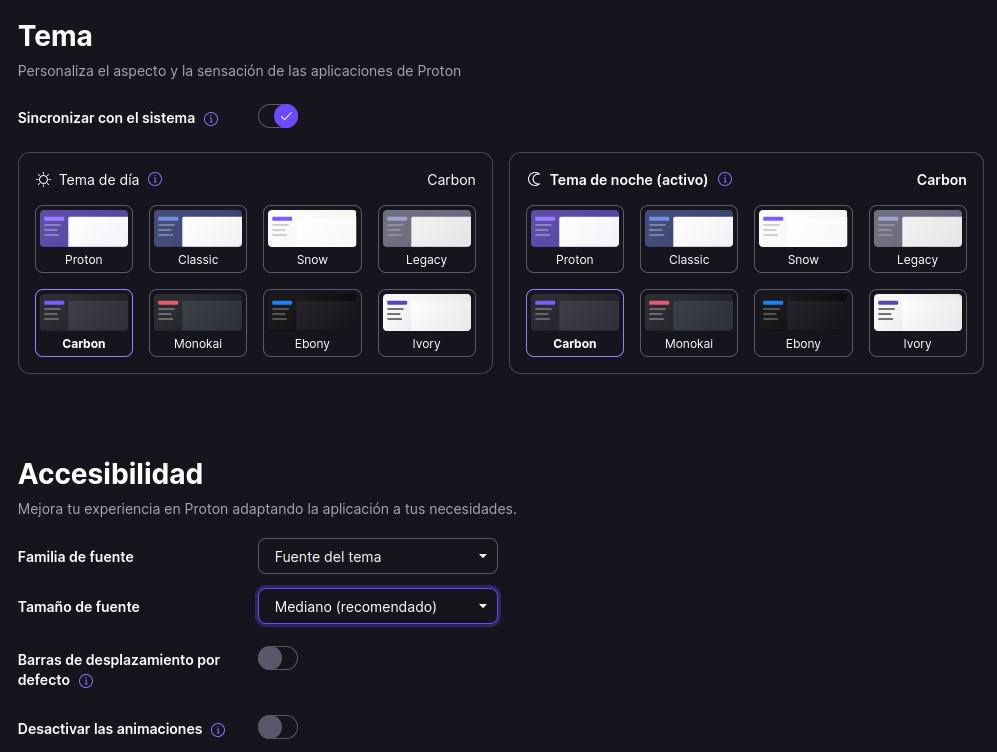Select Monokai theme for day
The height and width of the screenshot is (752, 997).
click(198, 323)
